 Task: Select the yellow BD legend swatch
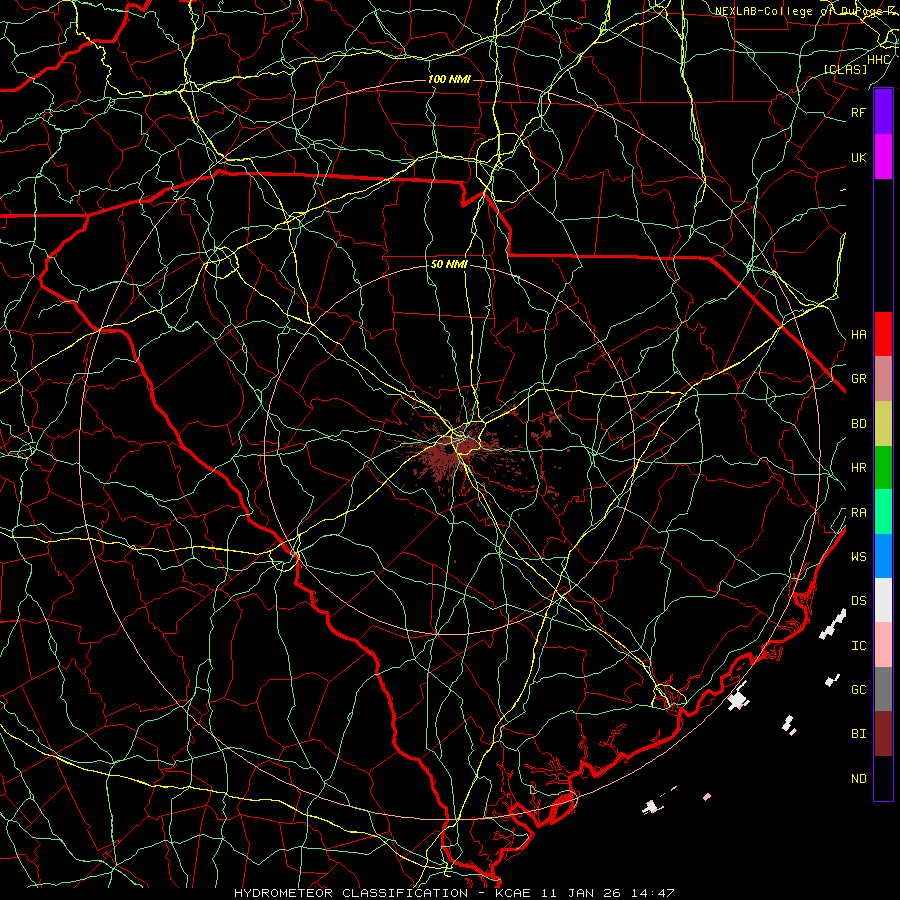click(x=883, y=424)
